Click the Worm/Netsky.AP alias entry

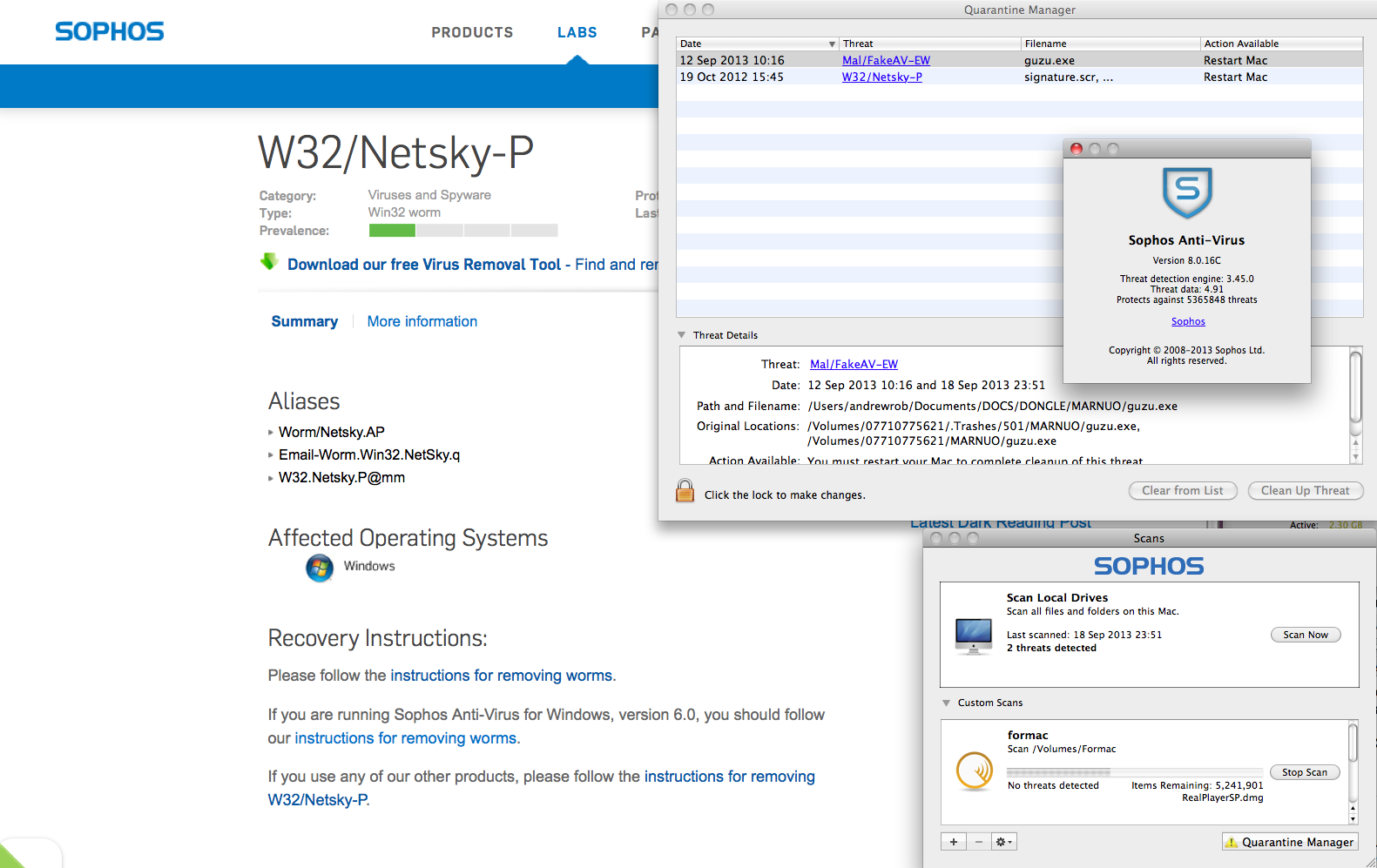(x=331, y=432)
